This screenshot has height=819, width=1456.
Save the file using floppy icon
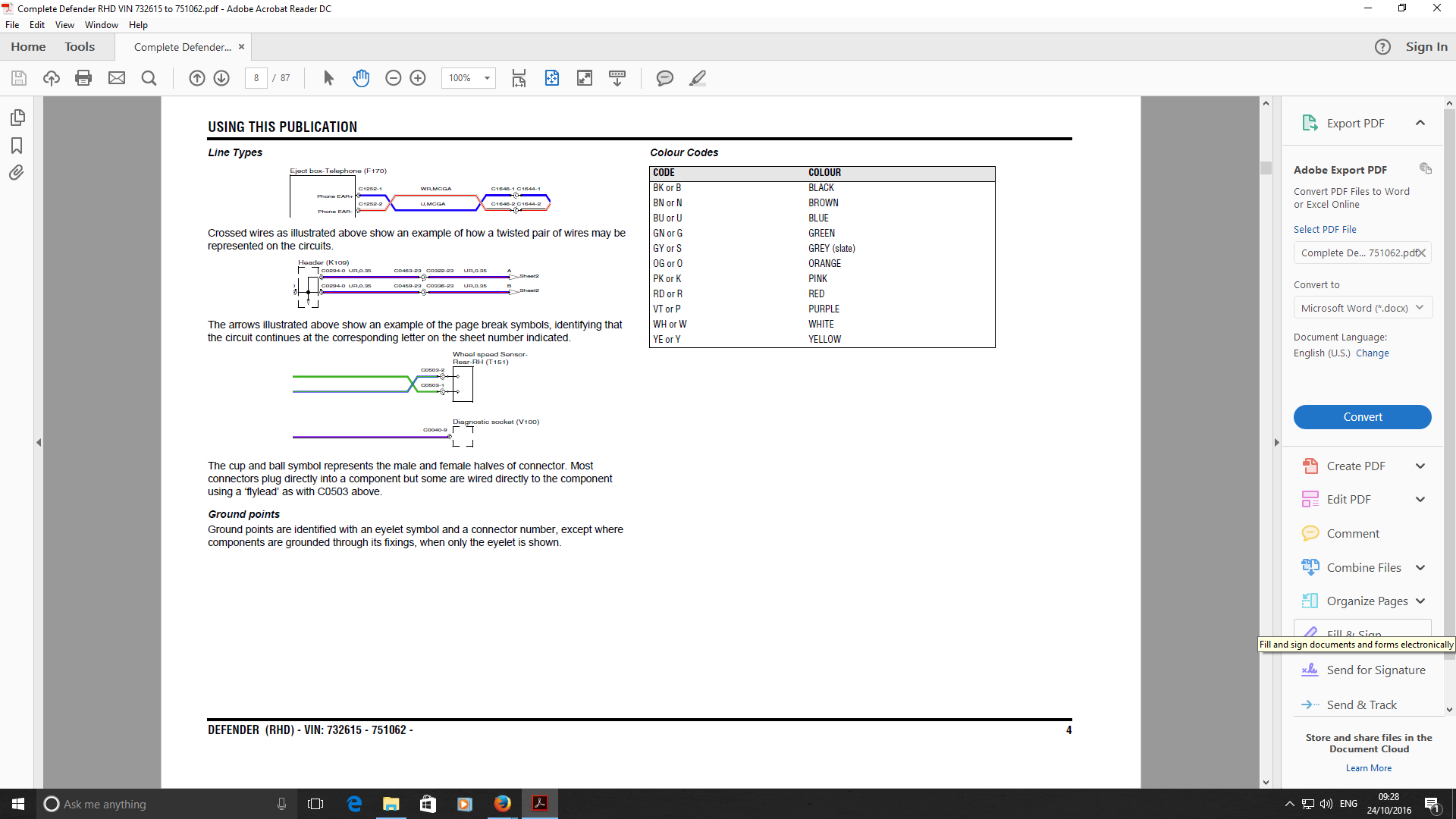pos(19,78)
